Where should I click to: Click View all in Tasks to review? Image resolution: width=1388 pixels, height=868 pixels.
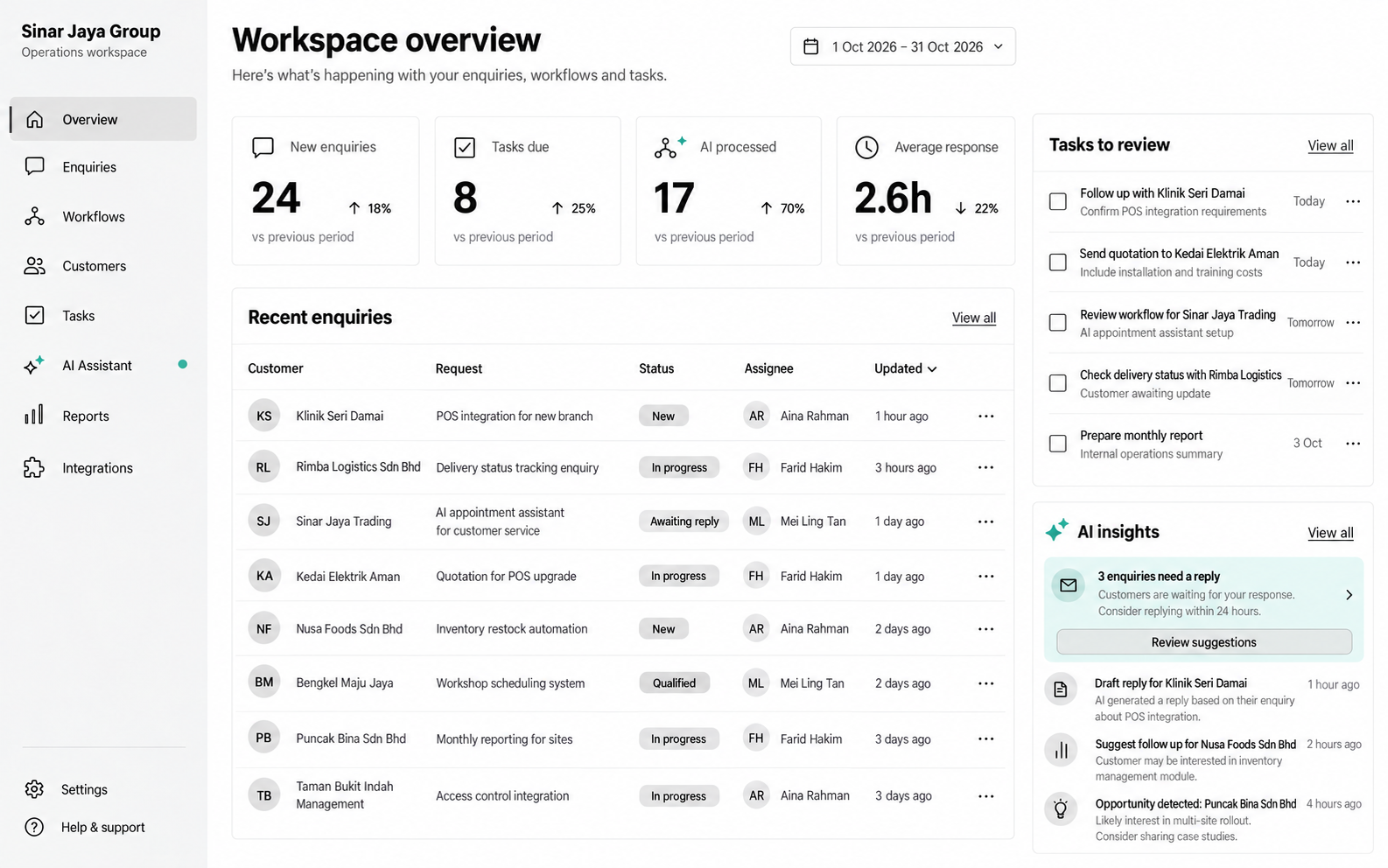pyautogui.click(x=1330, y=145)
